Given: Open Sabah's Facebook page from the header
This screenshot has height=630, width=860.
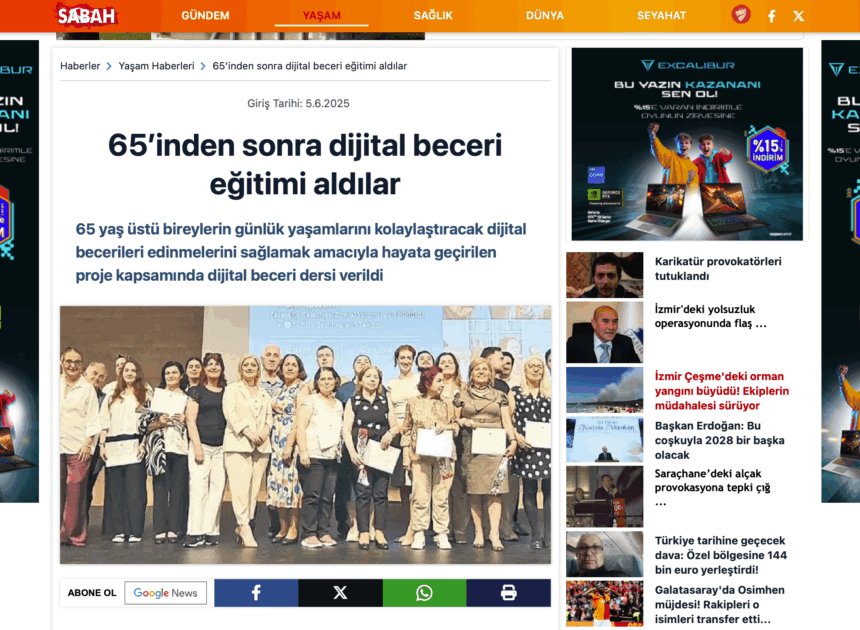Looking at the screenshot, I should click(x=771, y=16).
